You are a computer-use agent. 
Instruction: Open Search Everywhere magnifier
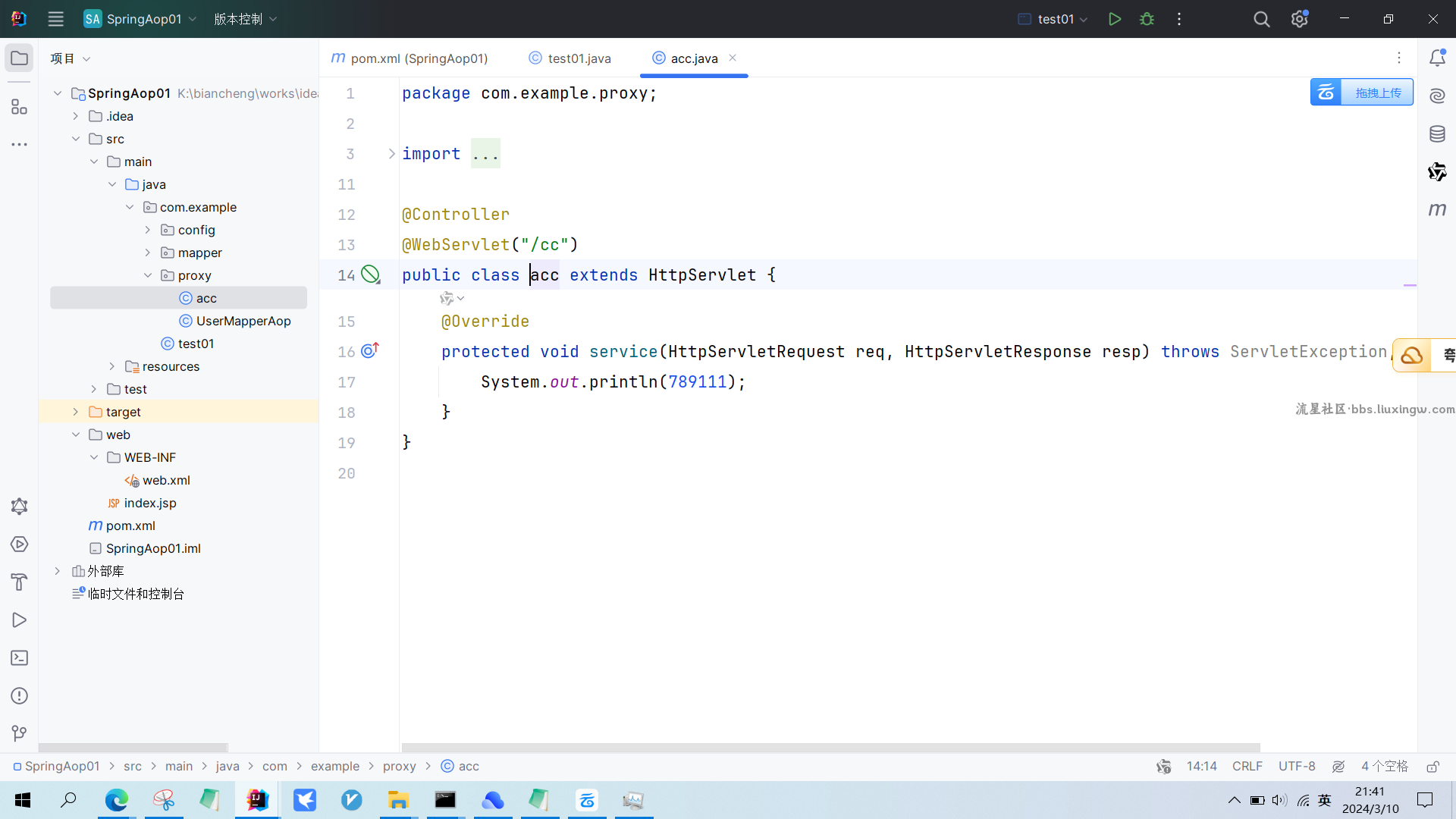point(1261,19)
